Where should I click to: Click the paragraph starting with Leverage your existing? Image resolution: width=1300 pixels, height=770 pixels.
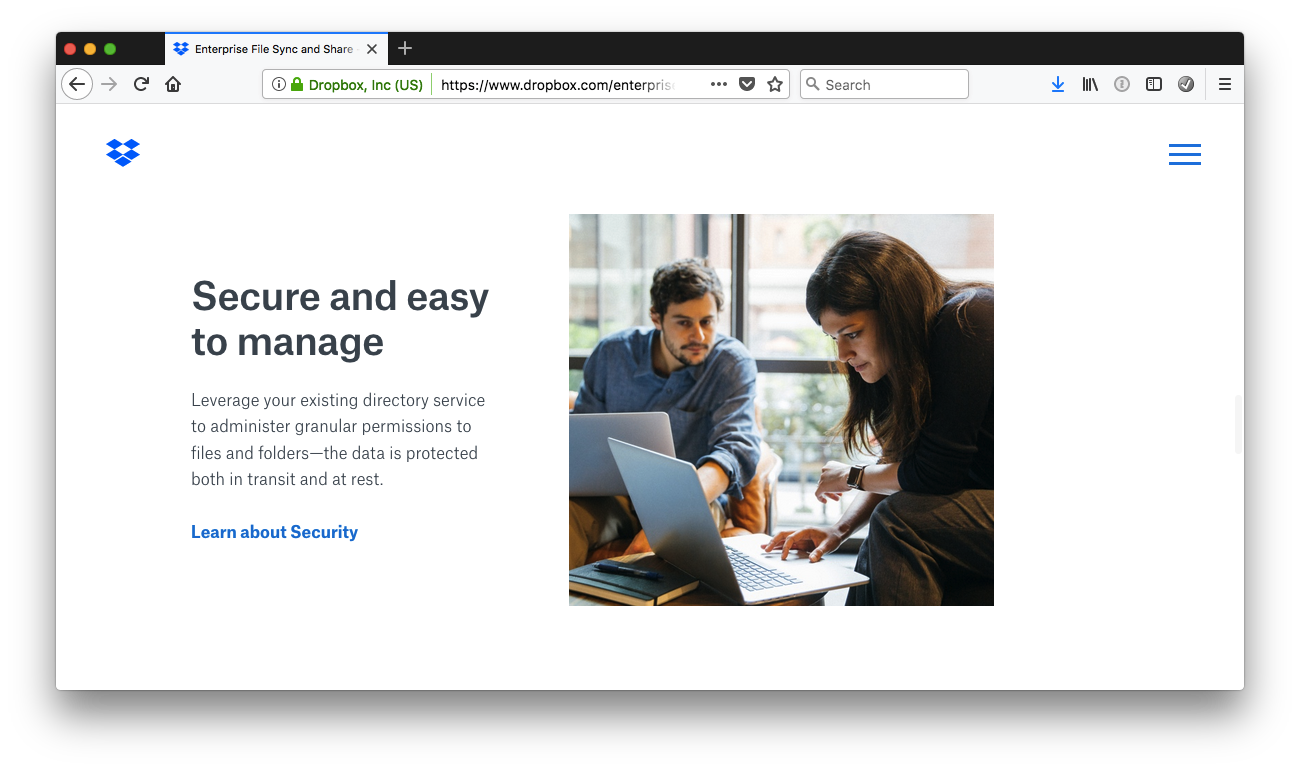point(338,440)
